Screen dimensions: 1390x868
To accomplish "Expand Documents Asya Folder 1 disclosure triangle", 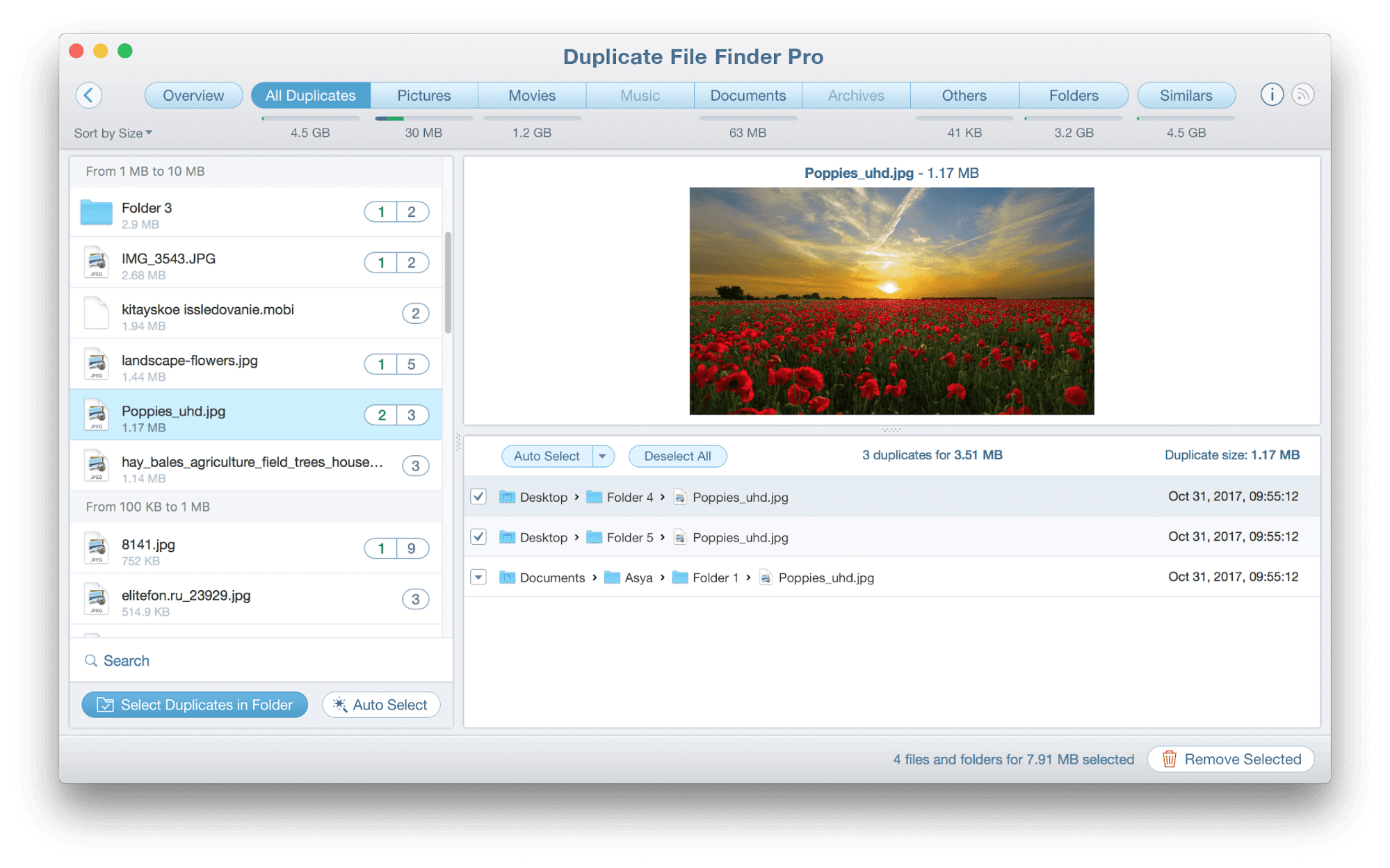I will (480, 577).
